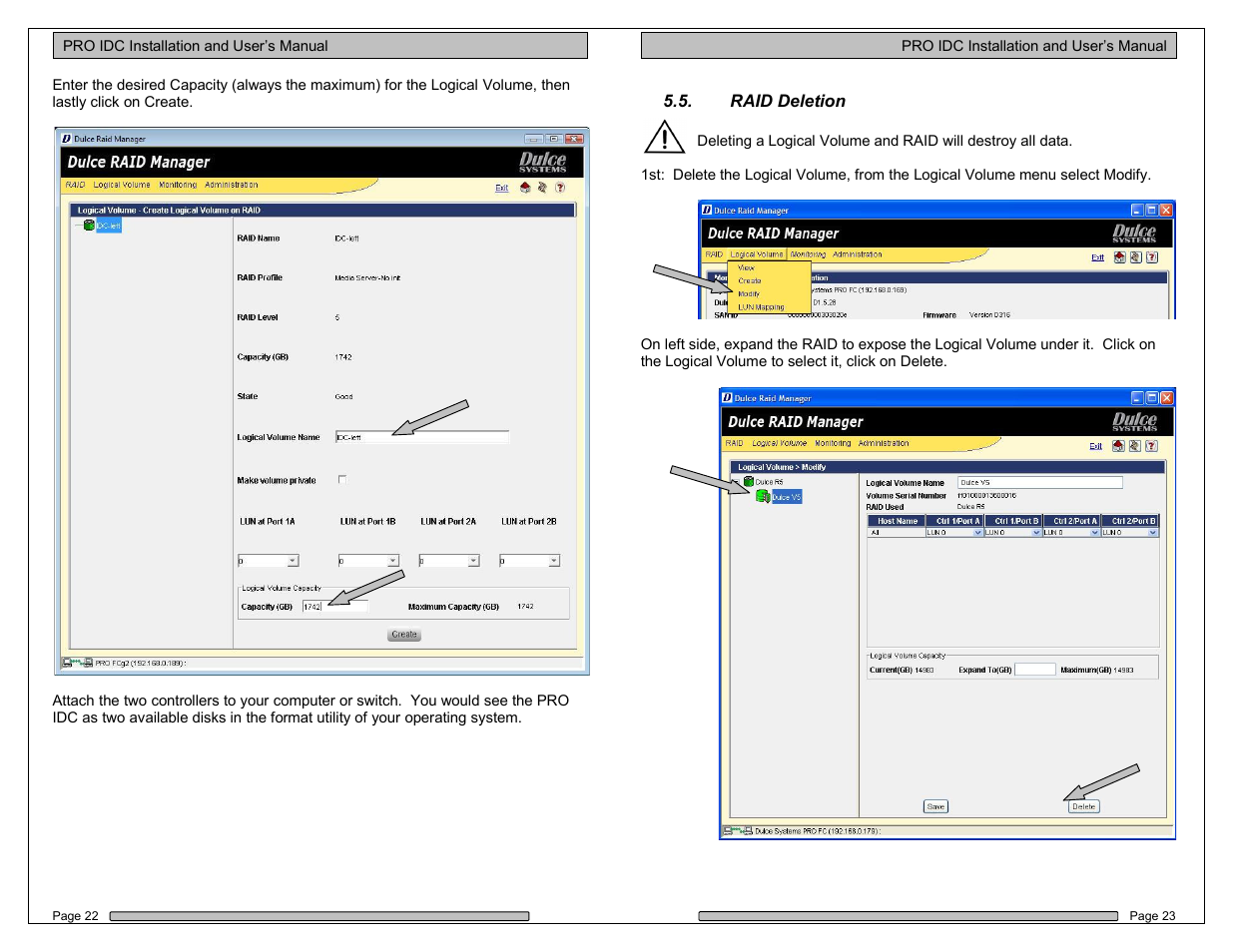Click tools icon in Modify window
1233x952 pixels.
pos(1134,446)
